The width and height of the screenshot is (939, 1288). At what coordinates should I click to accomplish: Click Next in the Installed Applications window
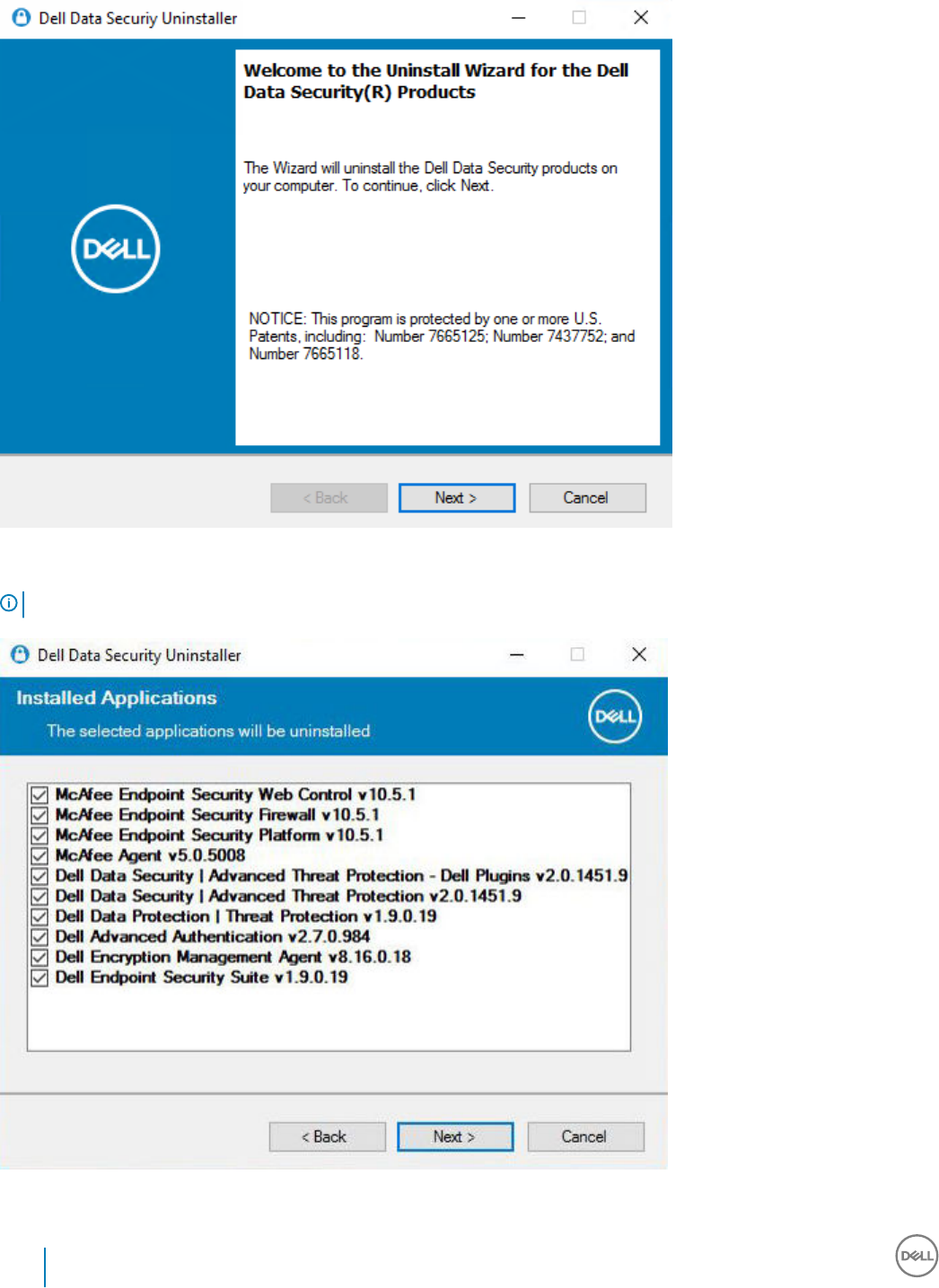[x=455, y=1136]
